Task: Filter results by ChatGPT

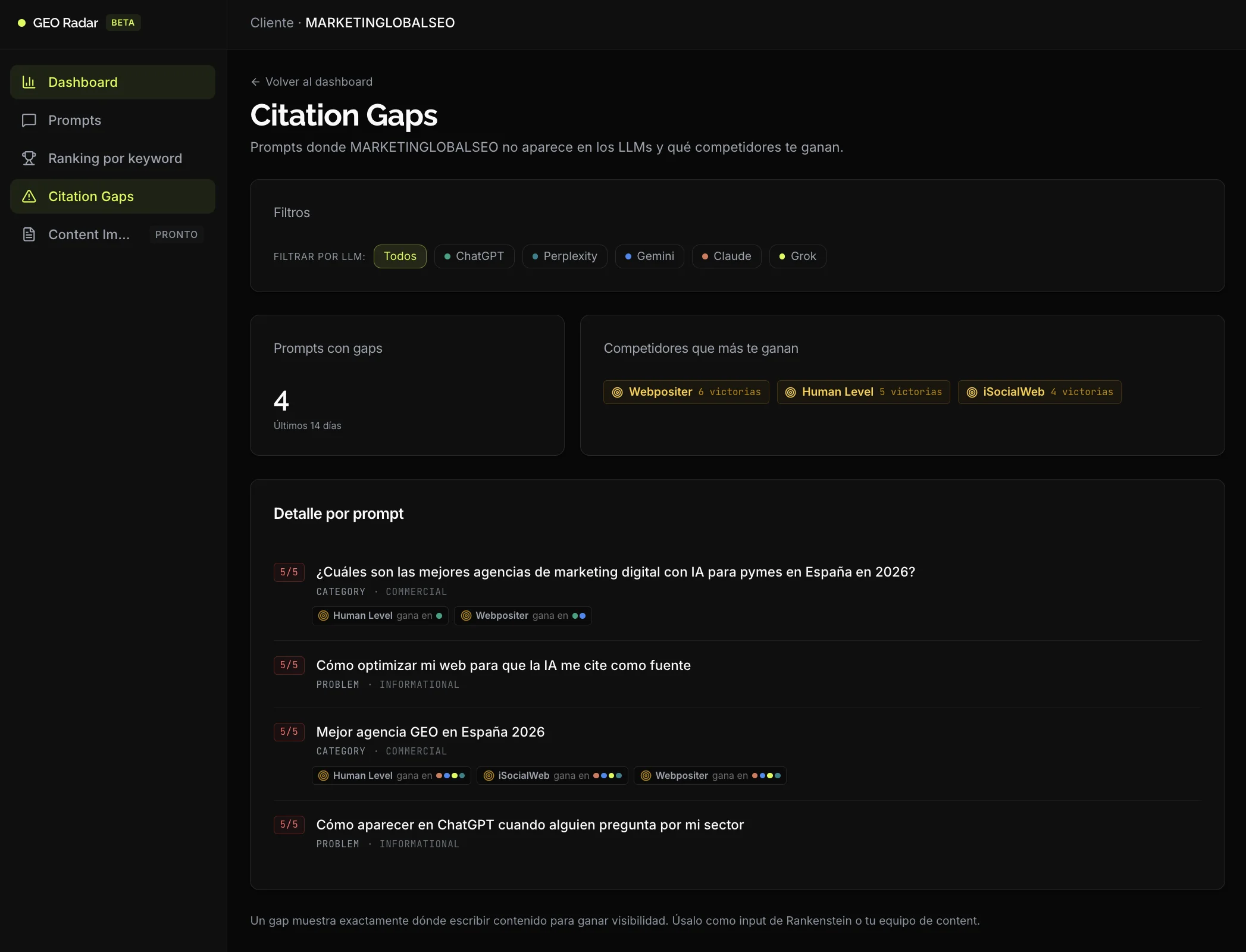Action: coord(474,256)
